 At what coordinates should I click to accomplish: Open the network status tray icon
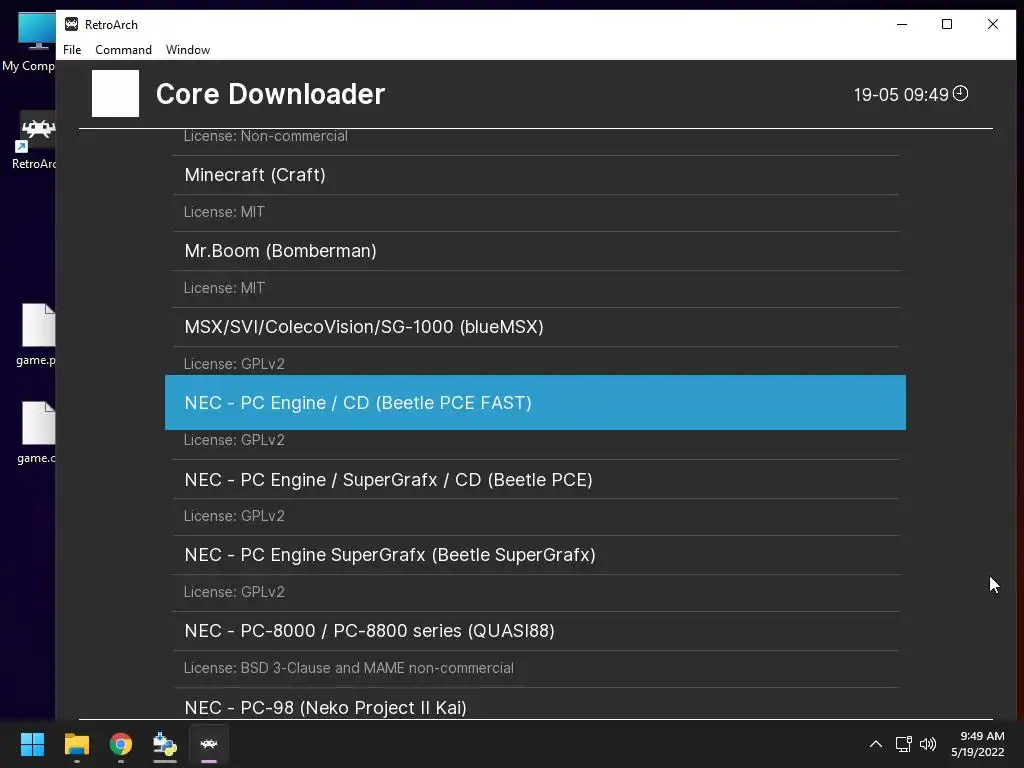[x=904, y=744]
